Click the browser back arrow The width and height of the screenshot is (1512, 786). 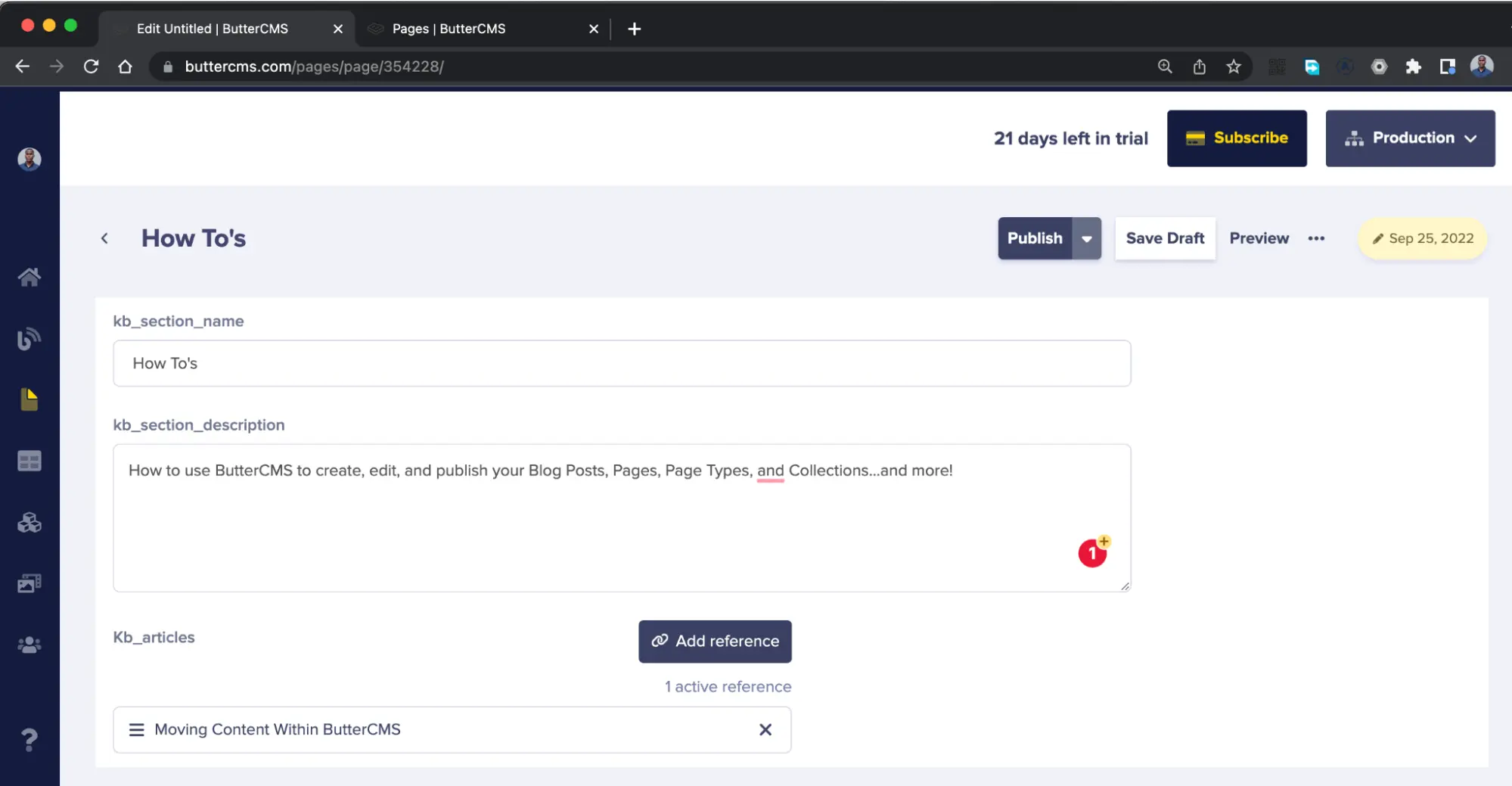pyautogui.click(x=23, y=67)
